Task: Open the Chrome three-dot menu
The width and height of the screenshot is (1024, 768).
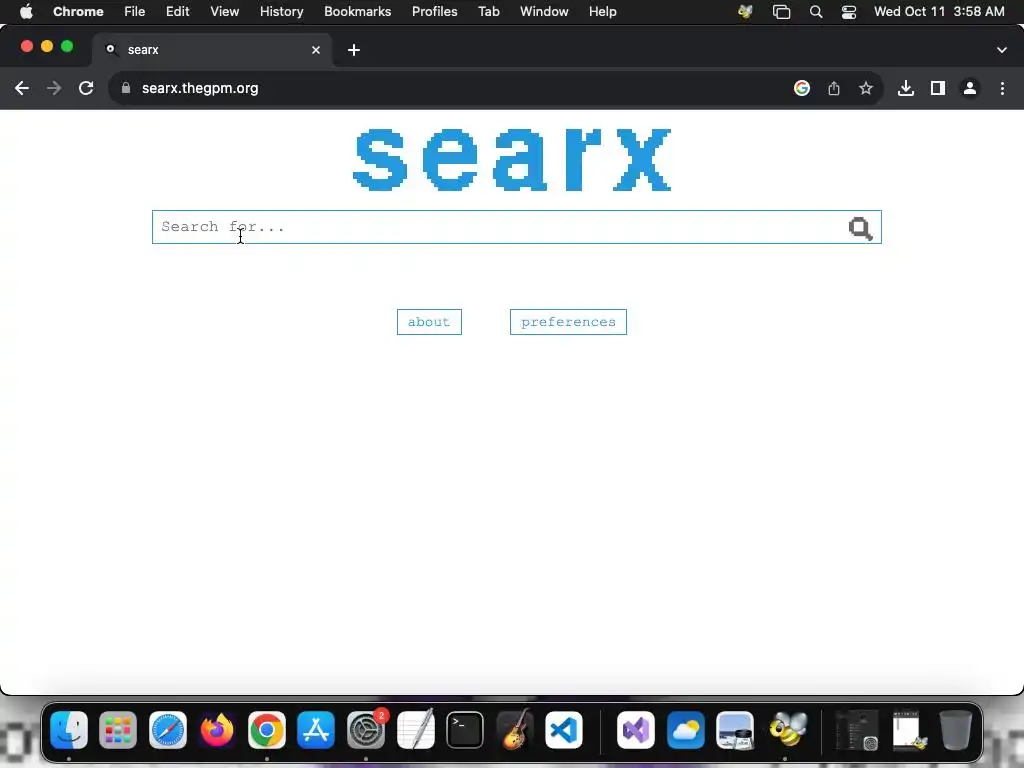Action: tap(1002, 88)
